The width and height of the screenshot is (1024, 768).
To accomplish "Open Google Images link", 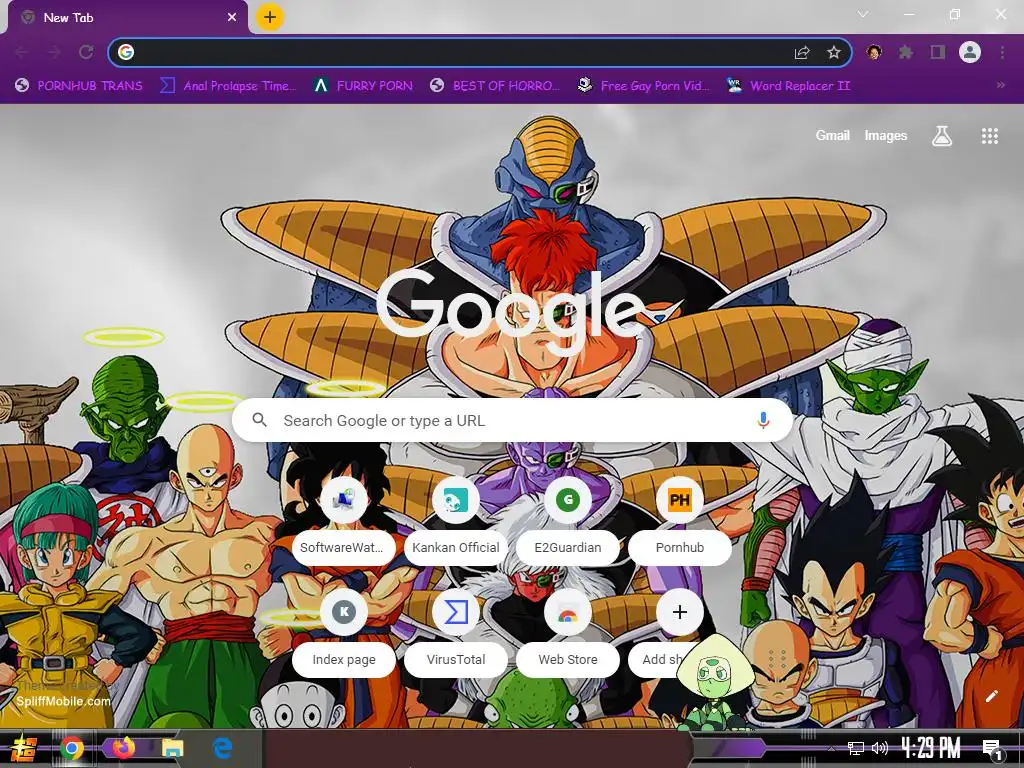I will (x=886, y=135).
